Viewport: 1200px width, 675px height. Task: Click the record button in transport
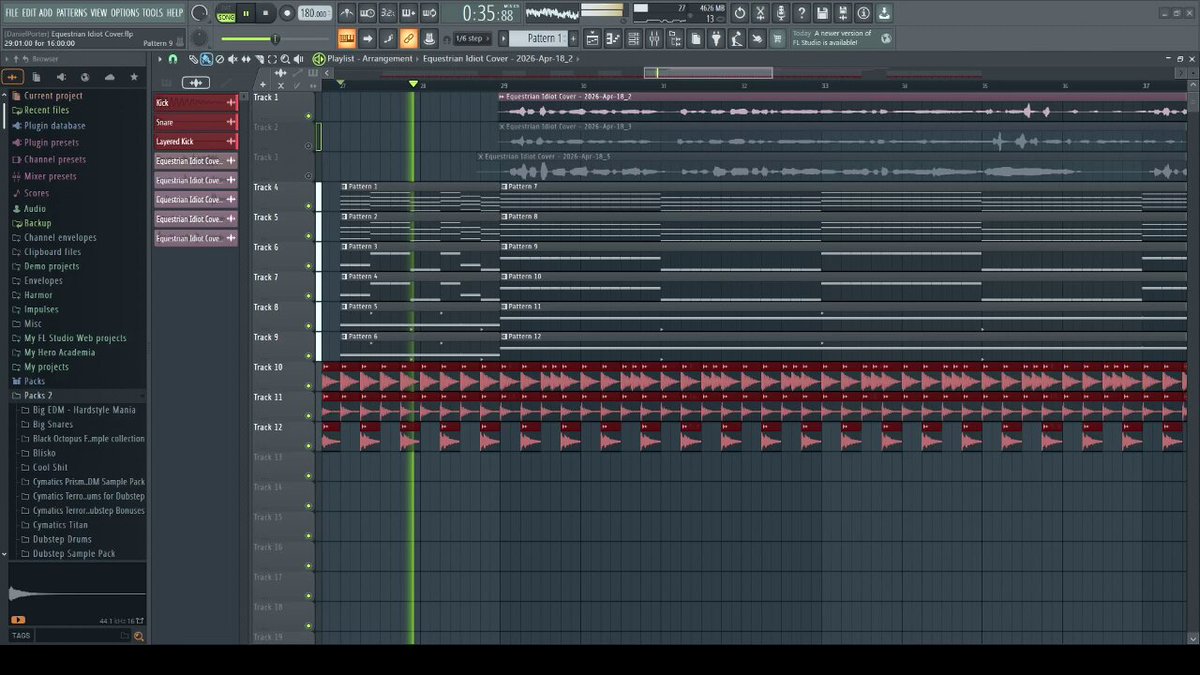pos(287,13)
